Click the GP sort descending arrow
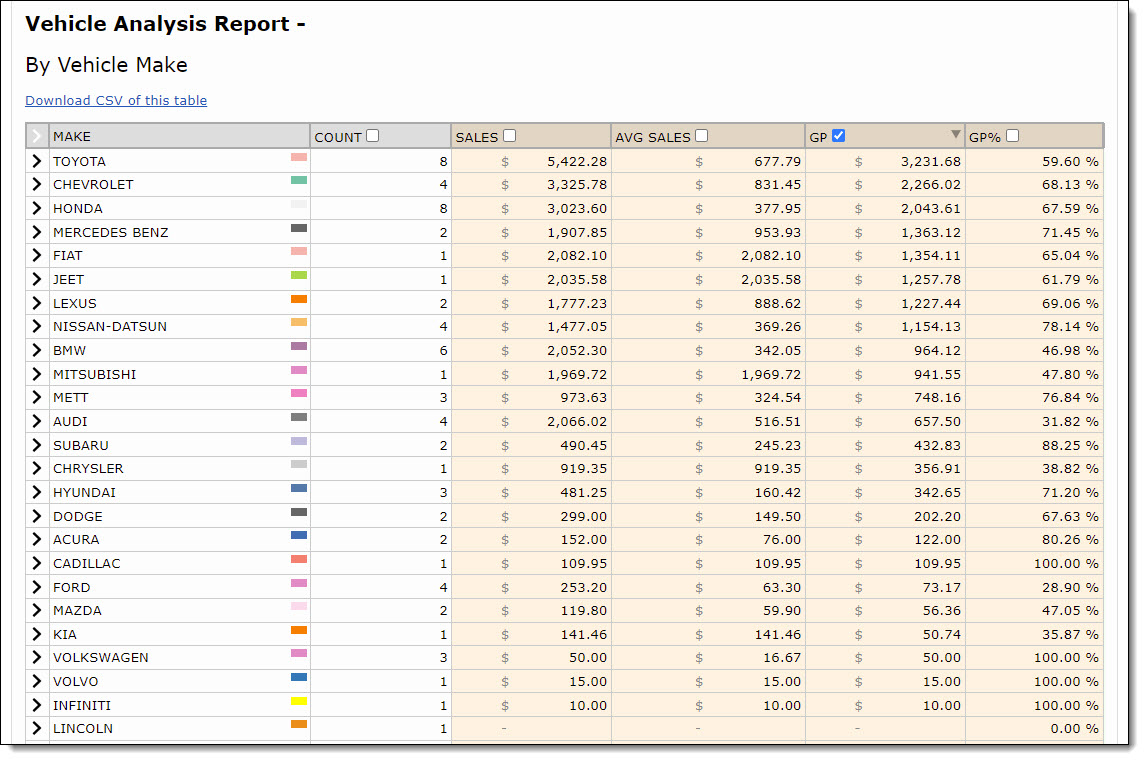The image size is (1144, 760). click(955, 134)
